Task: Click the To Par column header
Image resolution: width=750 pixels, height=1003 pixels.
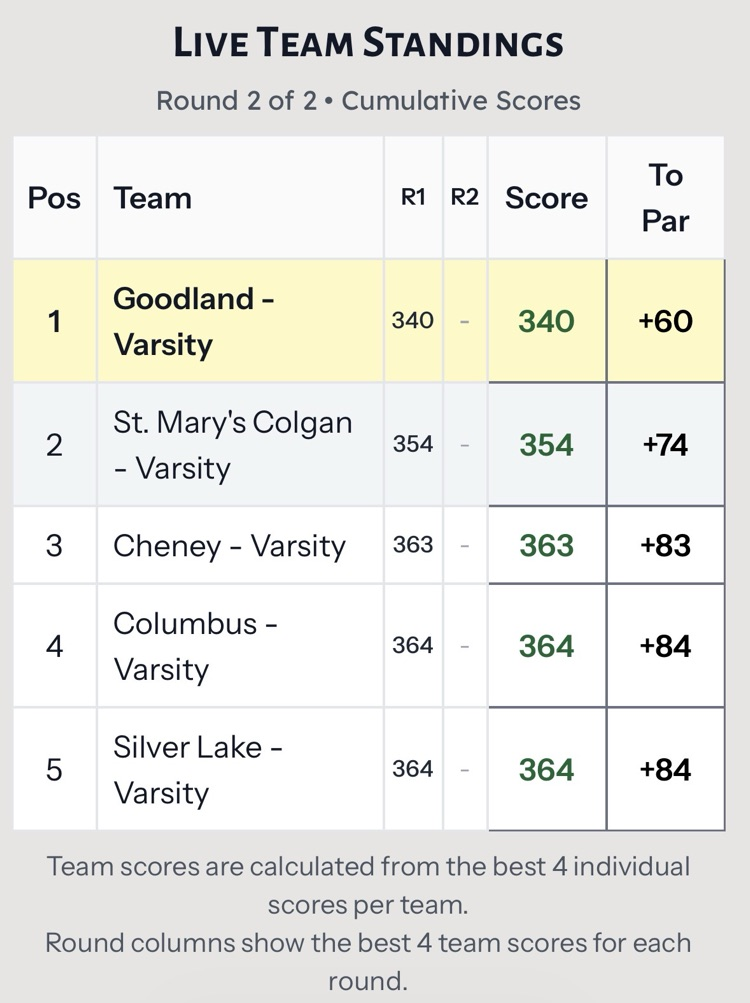Action: (x=665, y=197)
